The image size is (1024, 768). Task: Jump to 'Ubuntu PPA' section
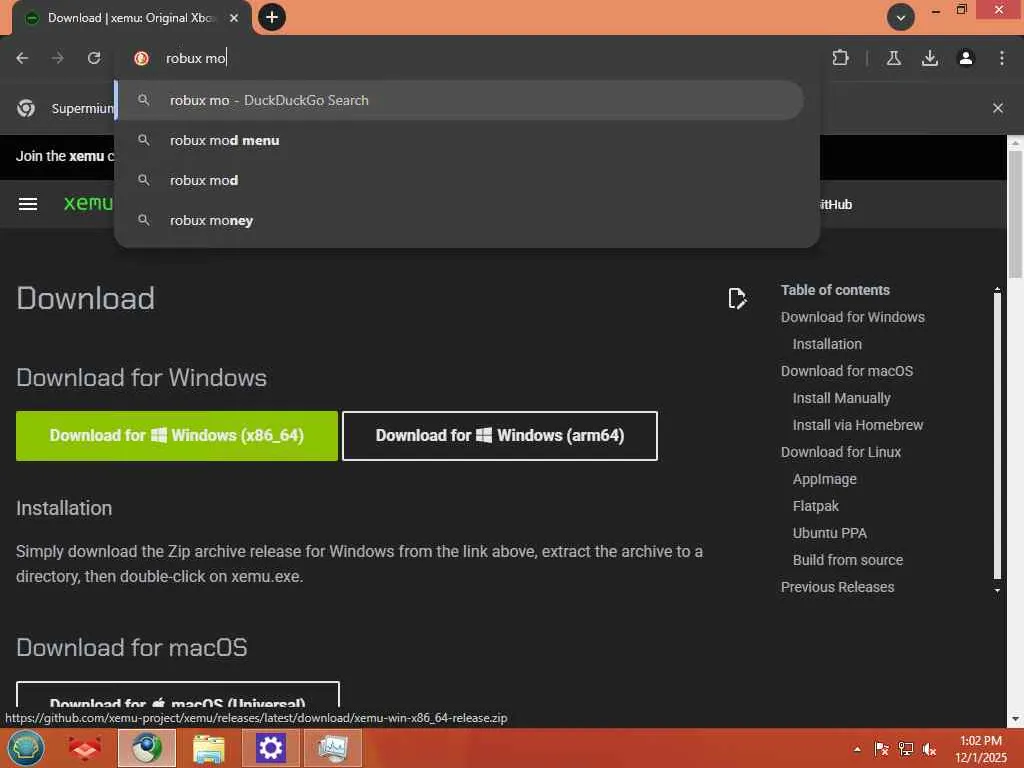click(x=829, y=533)
